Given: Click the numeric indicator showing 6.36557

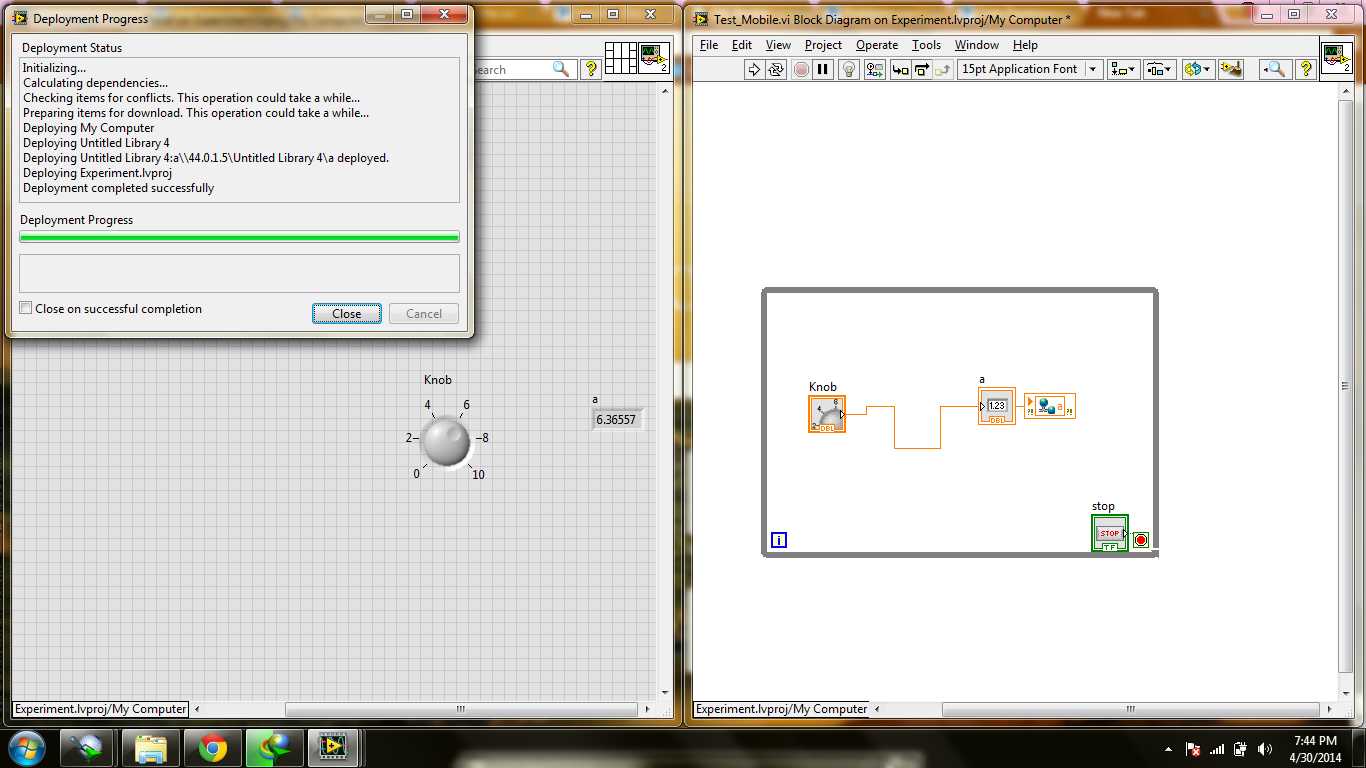Looking at the screenshot, I should [x=616, y=419].
